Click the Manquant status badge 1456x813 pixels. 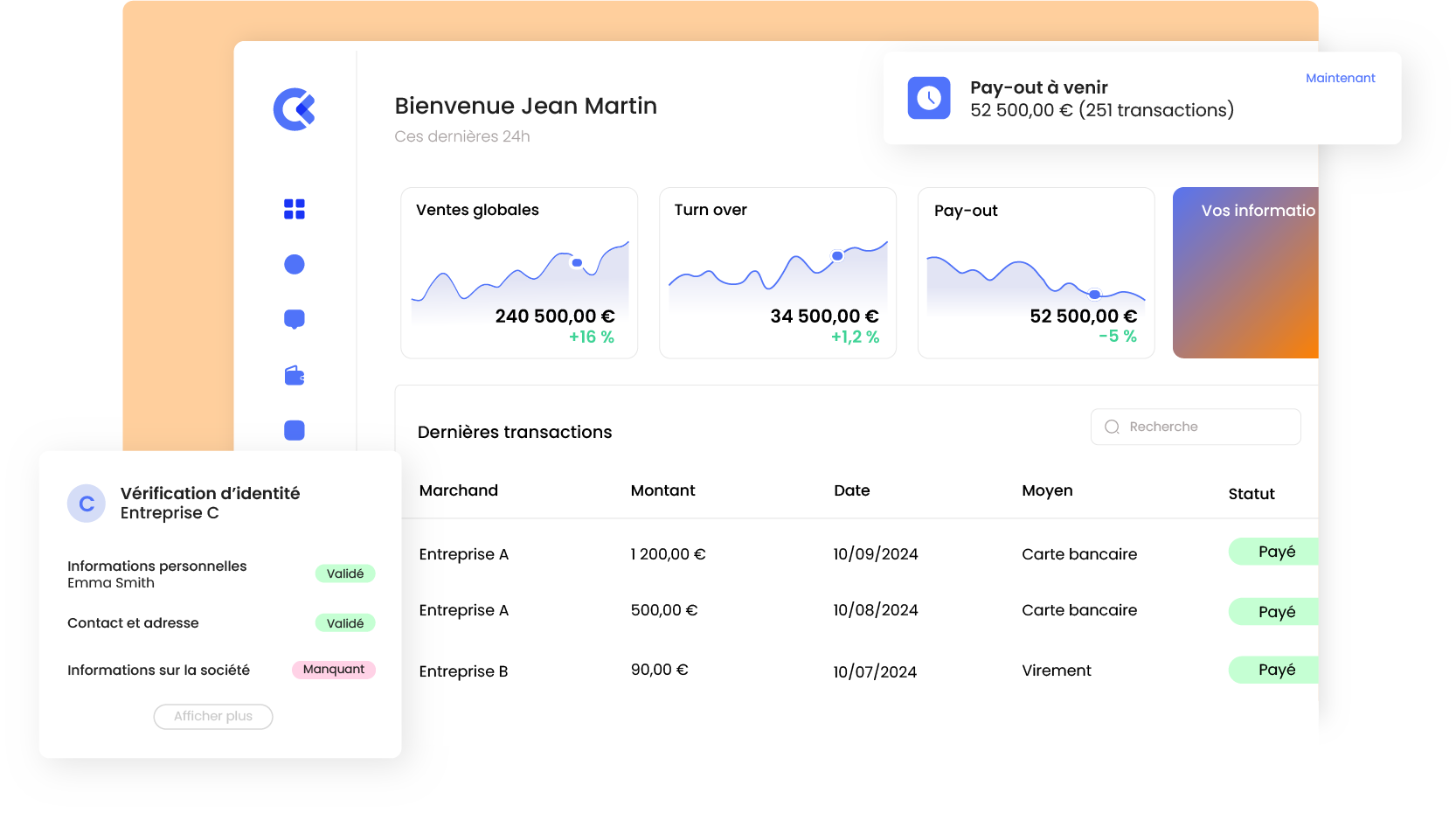[x=334, y=670]
